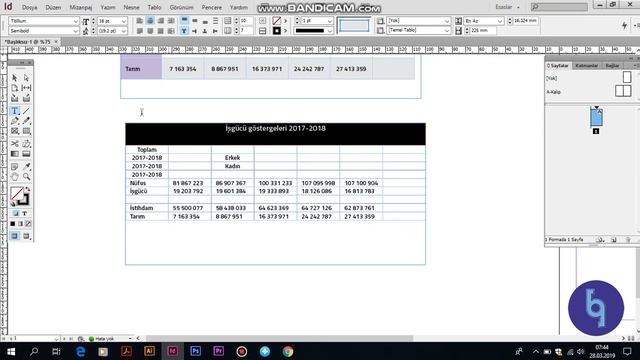
Task: Select the Page tool
Action: 15,88
